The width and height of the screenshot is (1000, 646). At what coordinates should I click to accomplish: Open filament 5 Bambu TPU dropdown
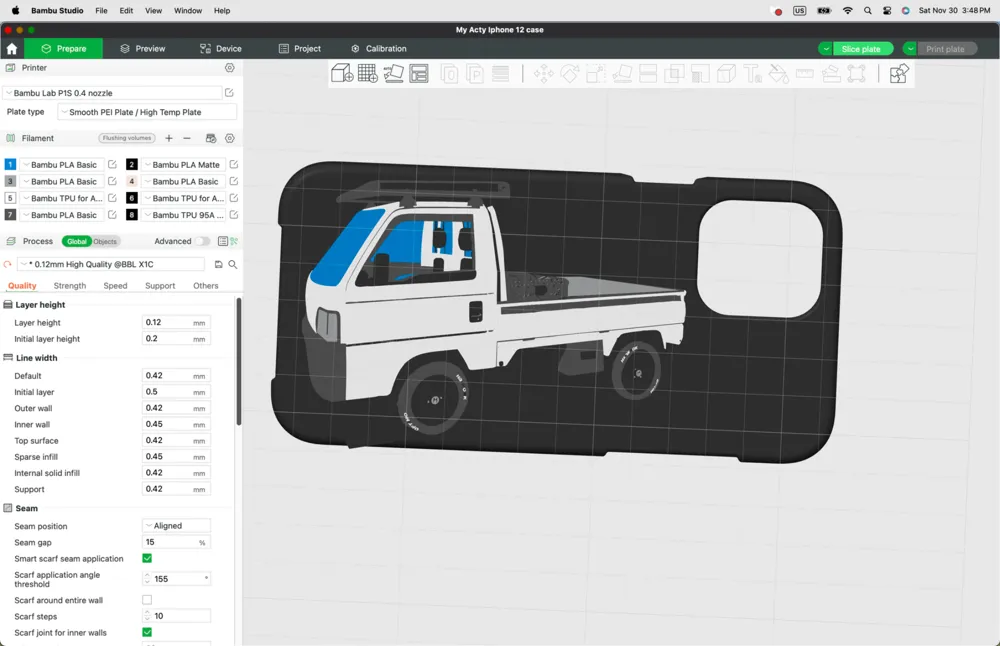pyautogui.click(x=62, y=198)
